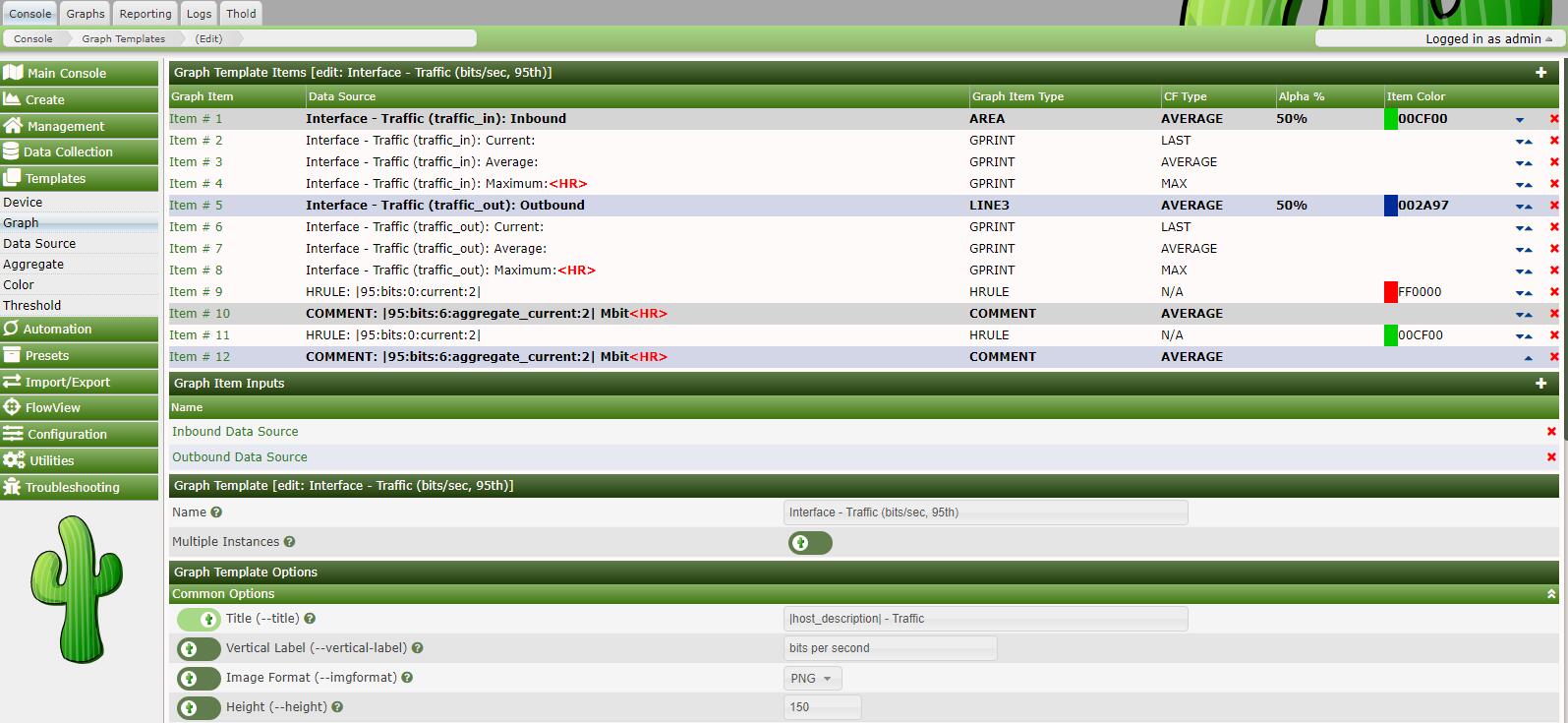The image size is (1568, 723).
Task: Toggle the Vertical Label override switch
Action: [x=199, y=649]
